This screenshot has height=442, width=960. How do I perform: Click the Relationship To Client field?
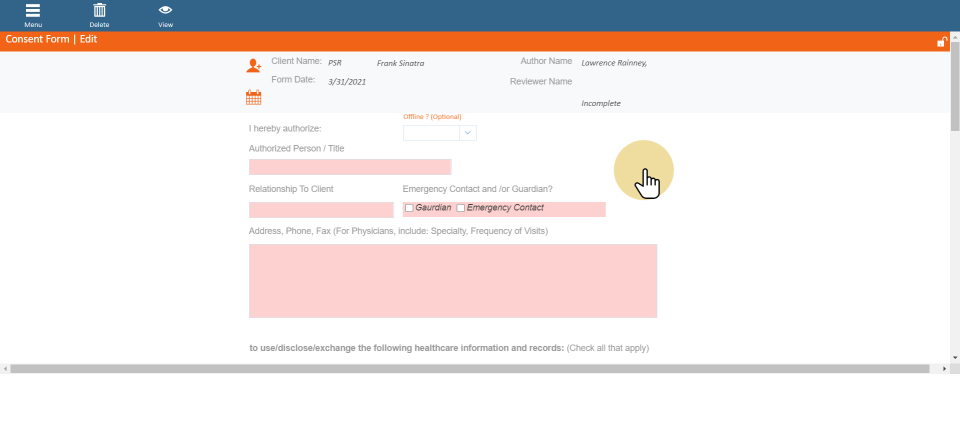321,209
